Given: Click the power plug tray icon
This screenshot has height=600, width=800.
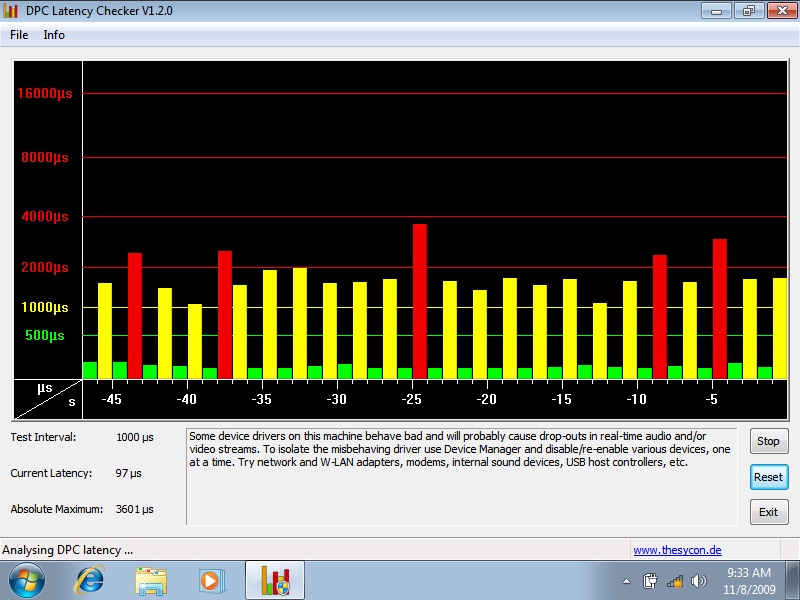Looking at the screenshot, I should click(650, 581).
